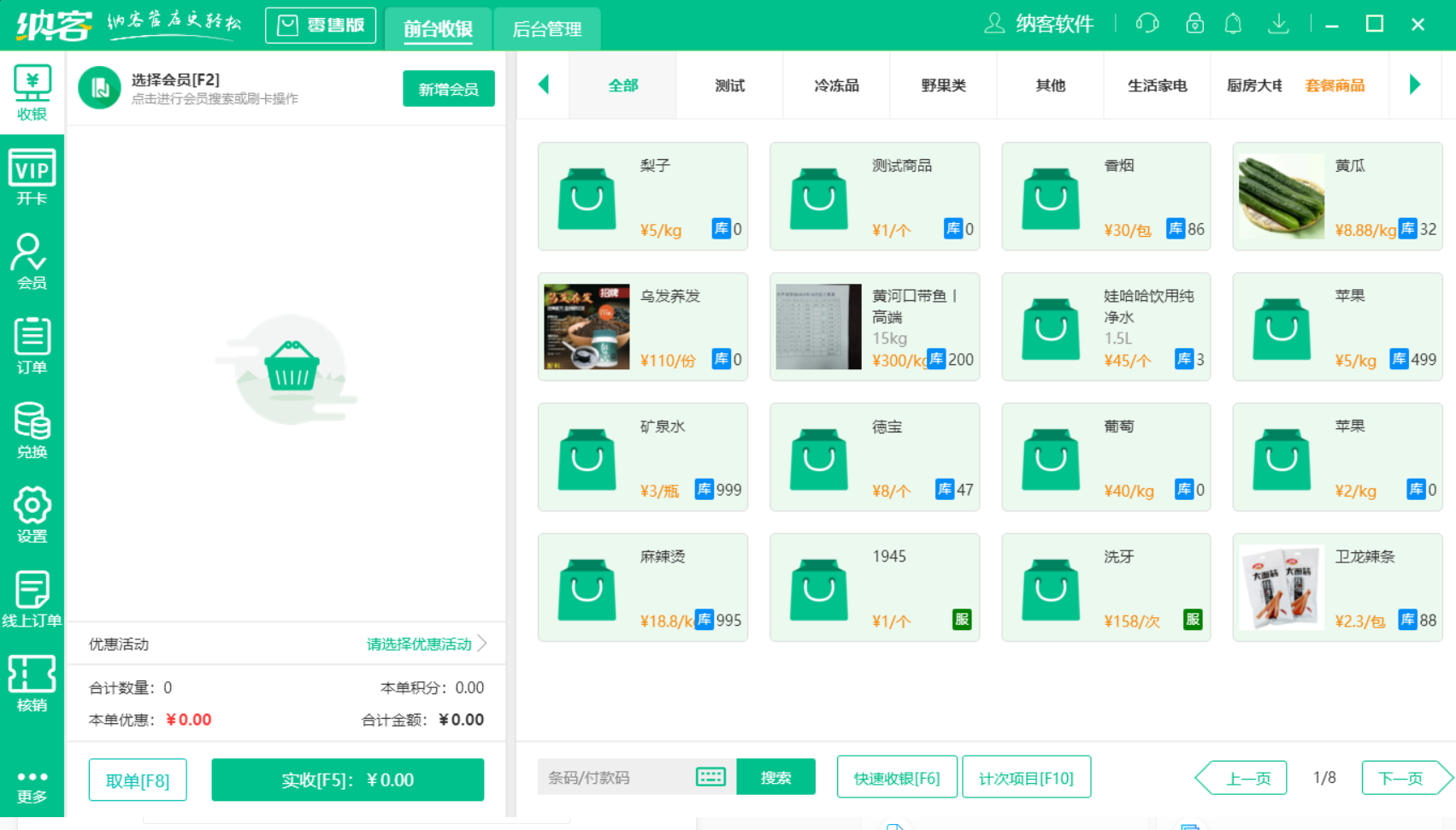This screenshot has width=1456, height=830.
Task: Select the 冷冻品 category tab
Action: point(836,85)
